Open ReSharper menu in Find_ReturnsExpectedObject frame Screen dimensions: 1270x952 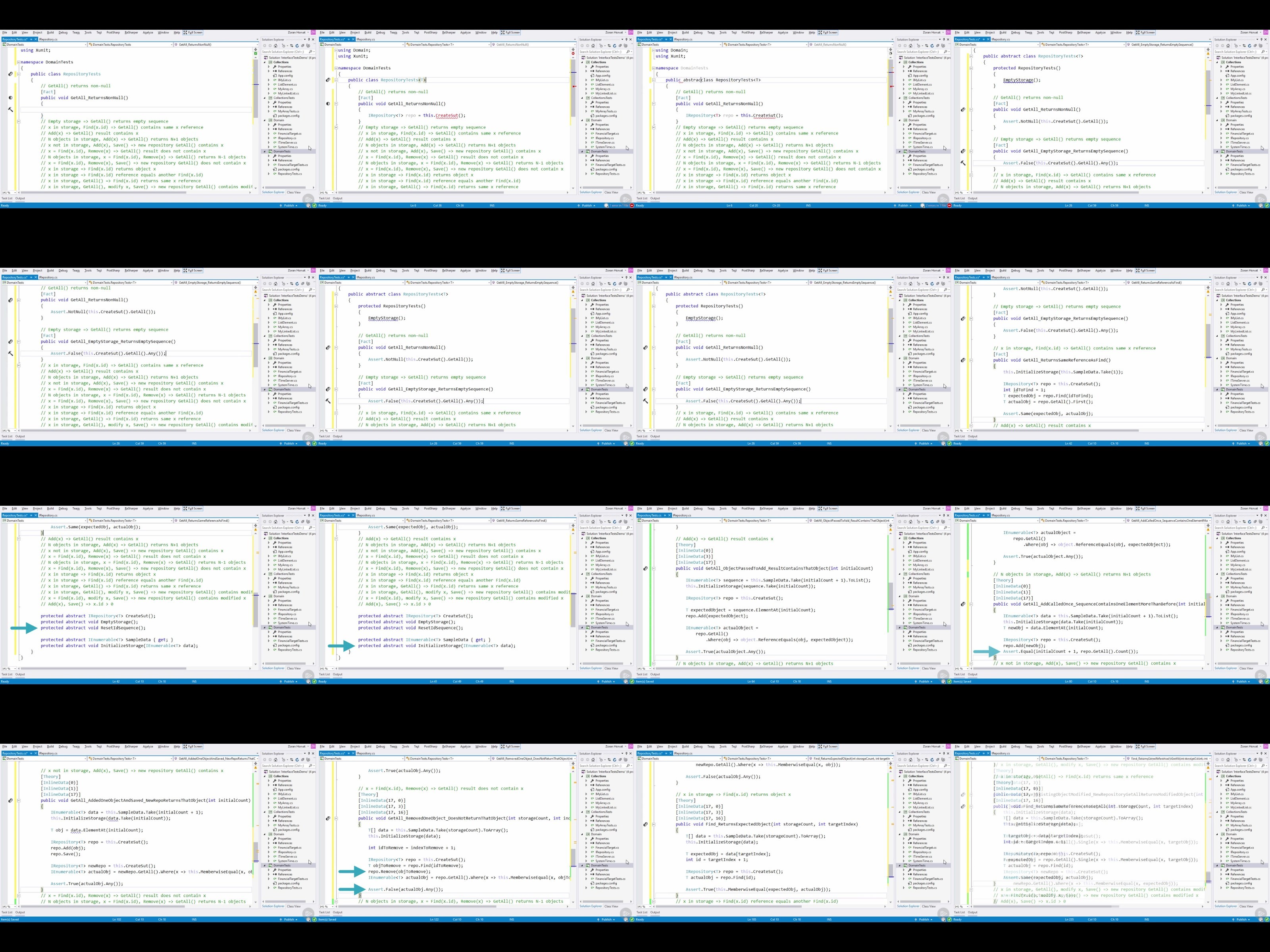[x=766, y=747]
